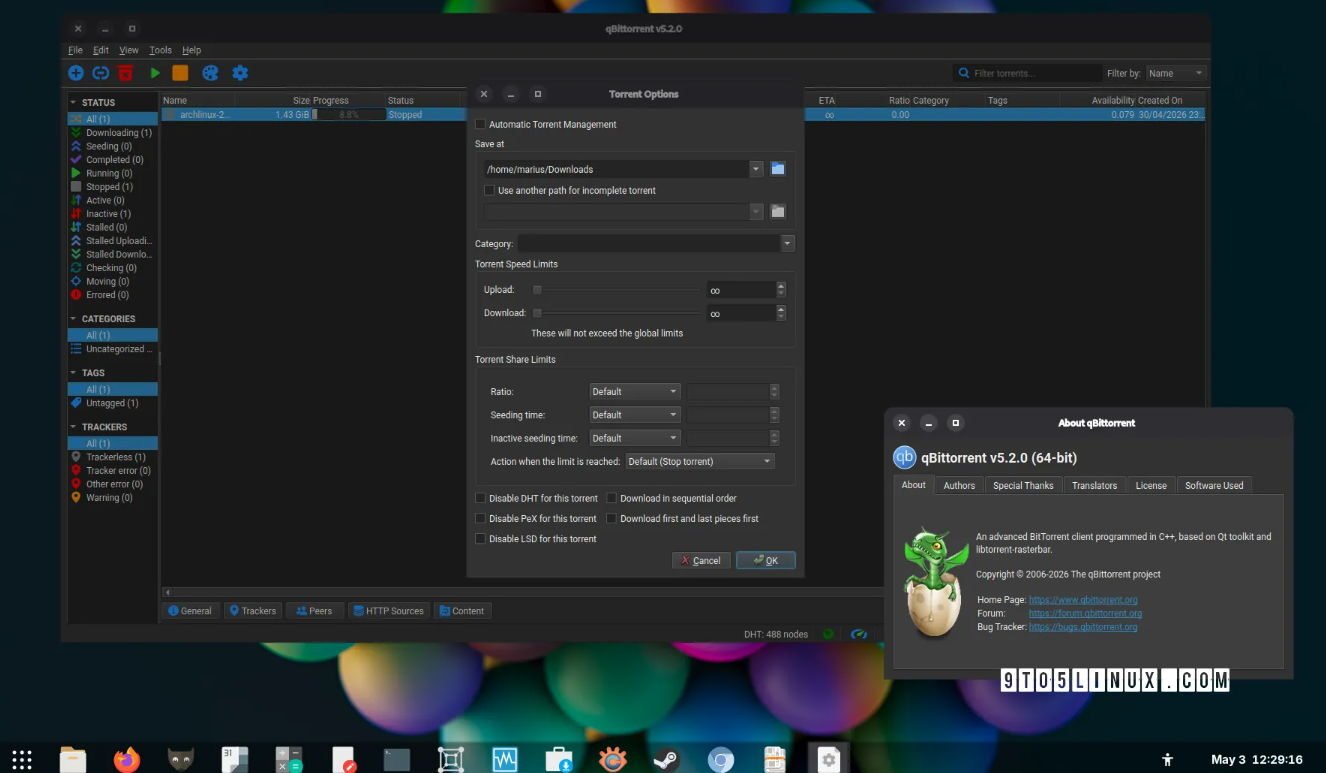Click the qBittorrent logo in About window
Screen dimensions: 1326x773
click(x=904, y=457)
